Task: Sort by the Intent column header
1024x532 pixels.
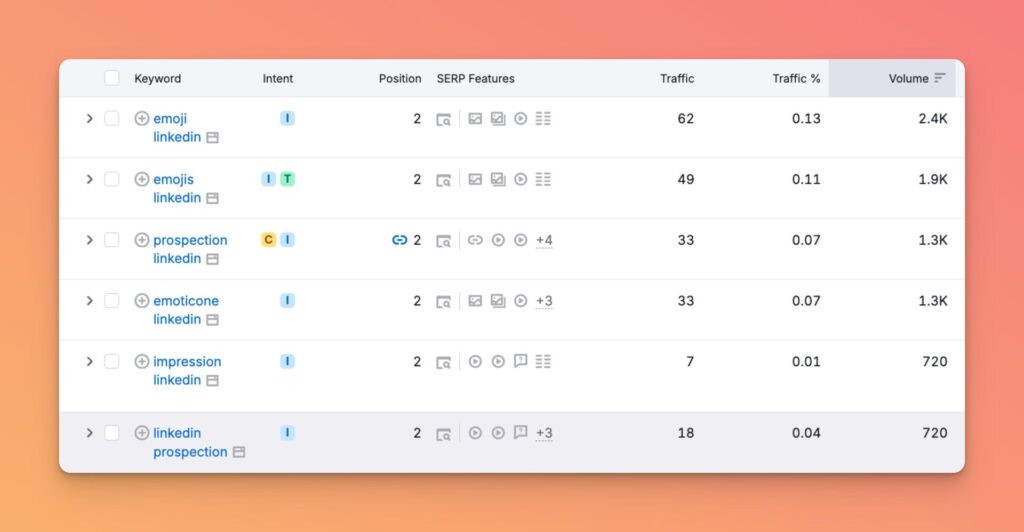Action: [x=278, y=78]
